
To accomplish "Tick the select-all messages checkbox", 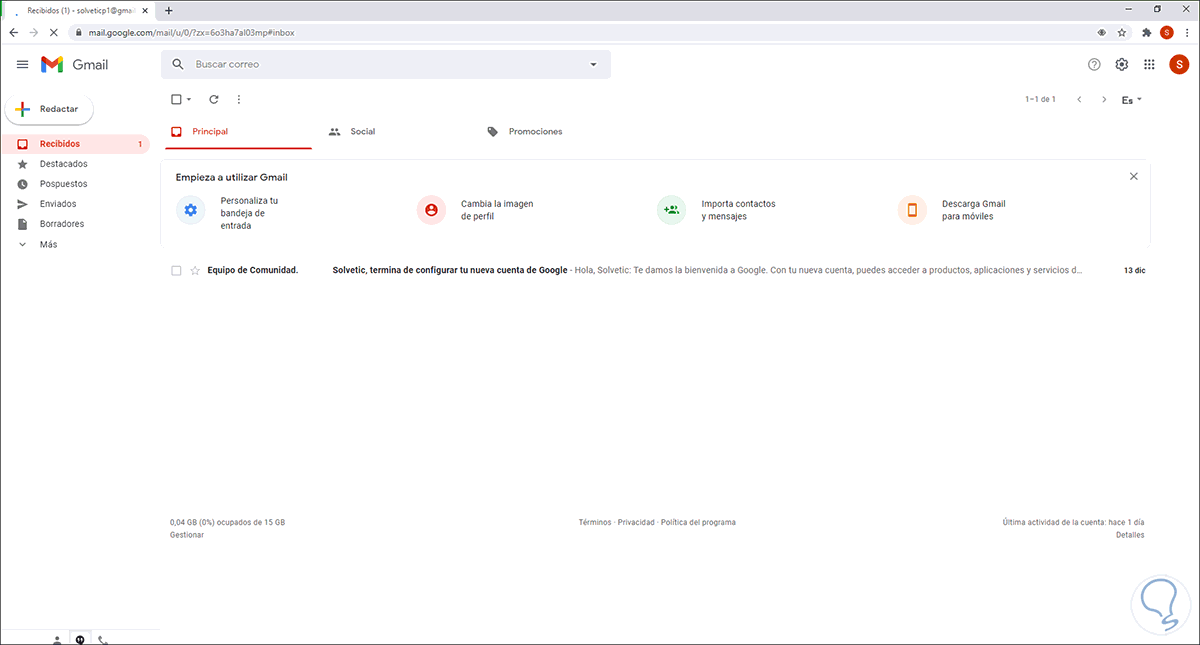I will [x=176, y=99].
